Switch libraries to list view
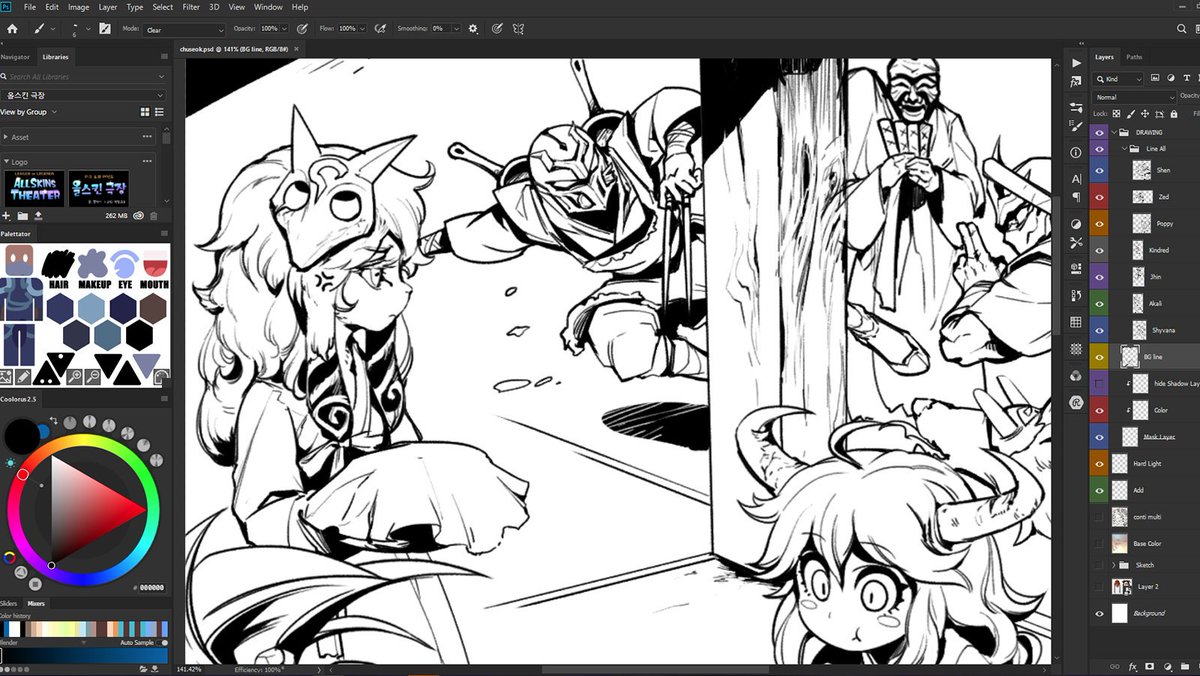The height and width of the screenshot is (676, 1200). click(x=159, y=112)
